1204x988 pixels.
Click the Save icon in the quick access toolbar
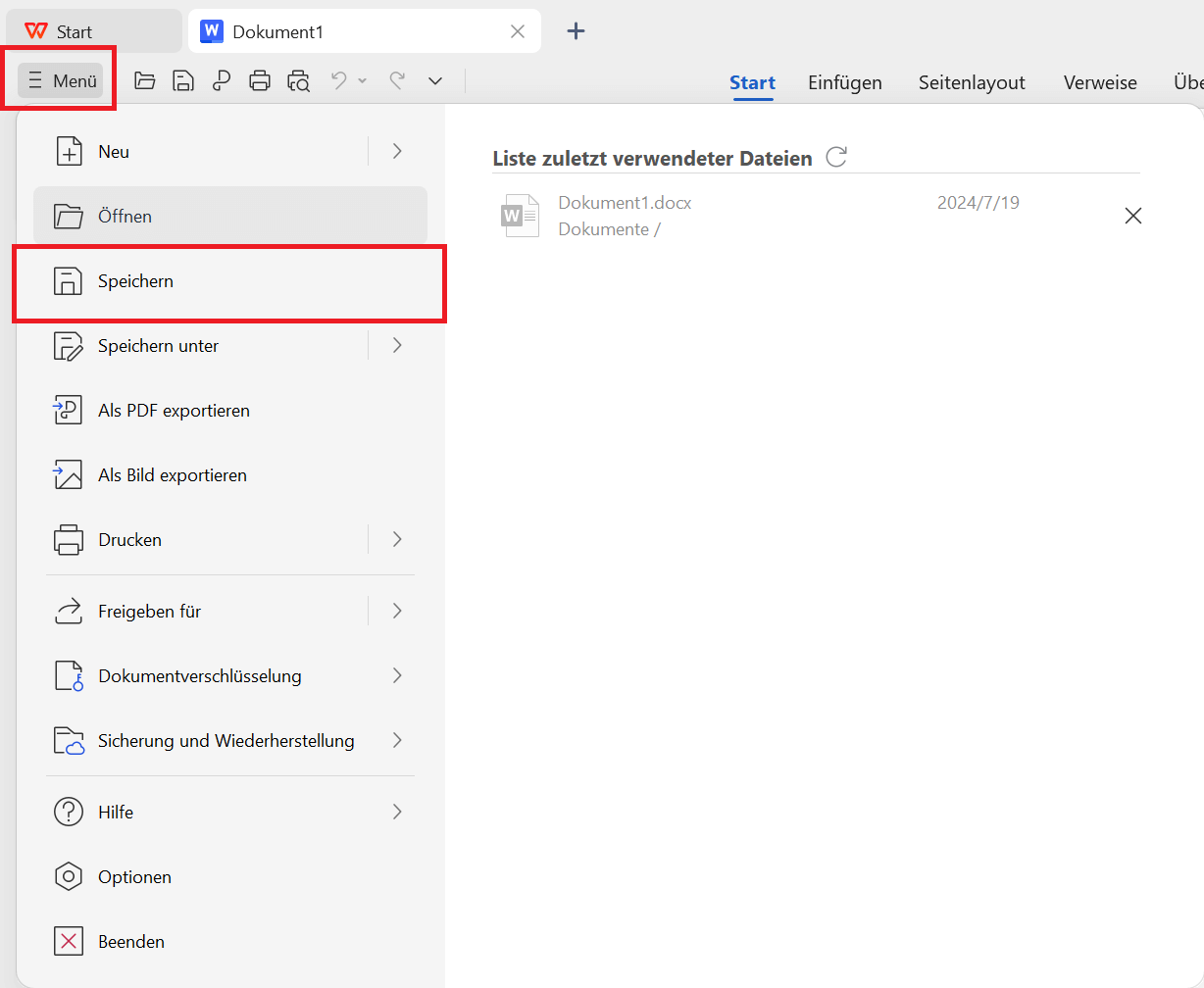click(x=182, y=80)
